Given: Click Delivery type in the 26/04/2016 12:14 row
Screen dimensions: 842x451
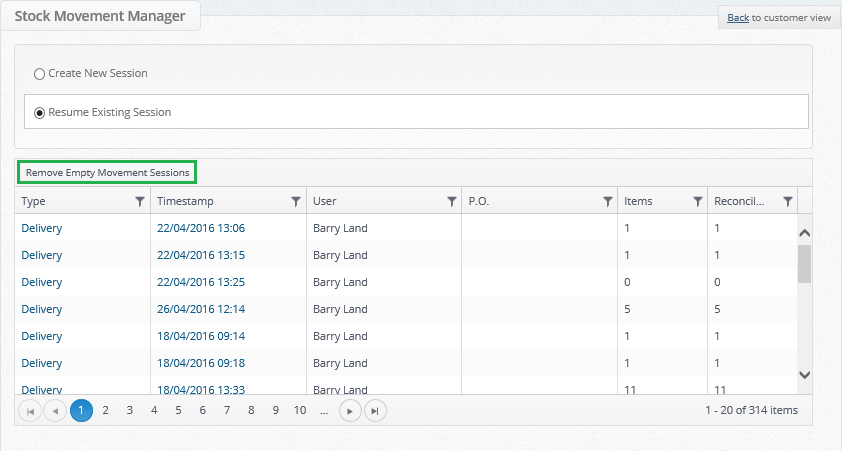Looking at the screenshot, I should click(42, 309).
